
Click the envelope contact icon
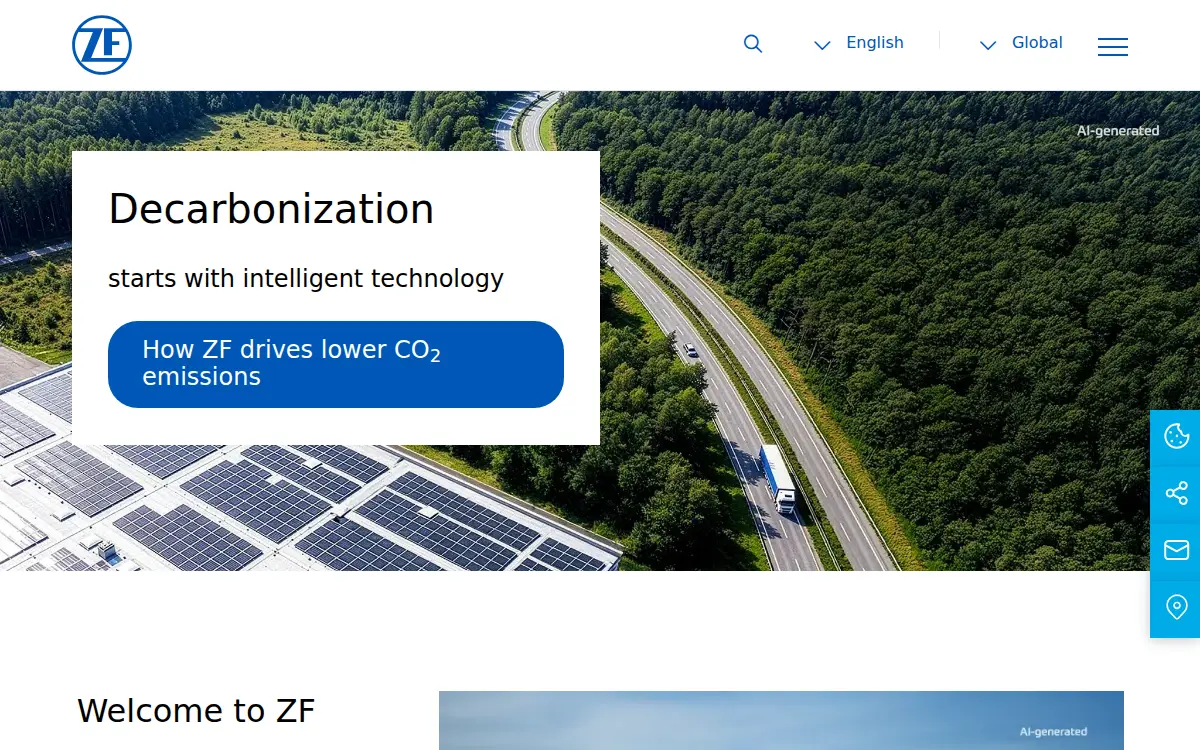(x=1176, y=550)
